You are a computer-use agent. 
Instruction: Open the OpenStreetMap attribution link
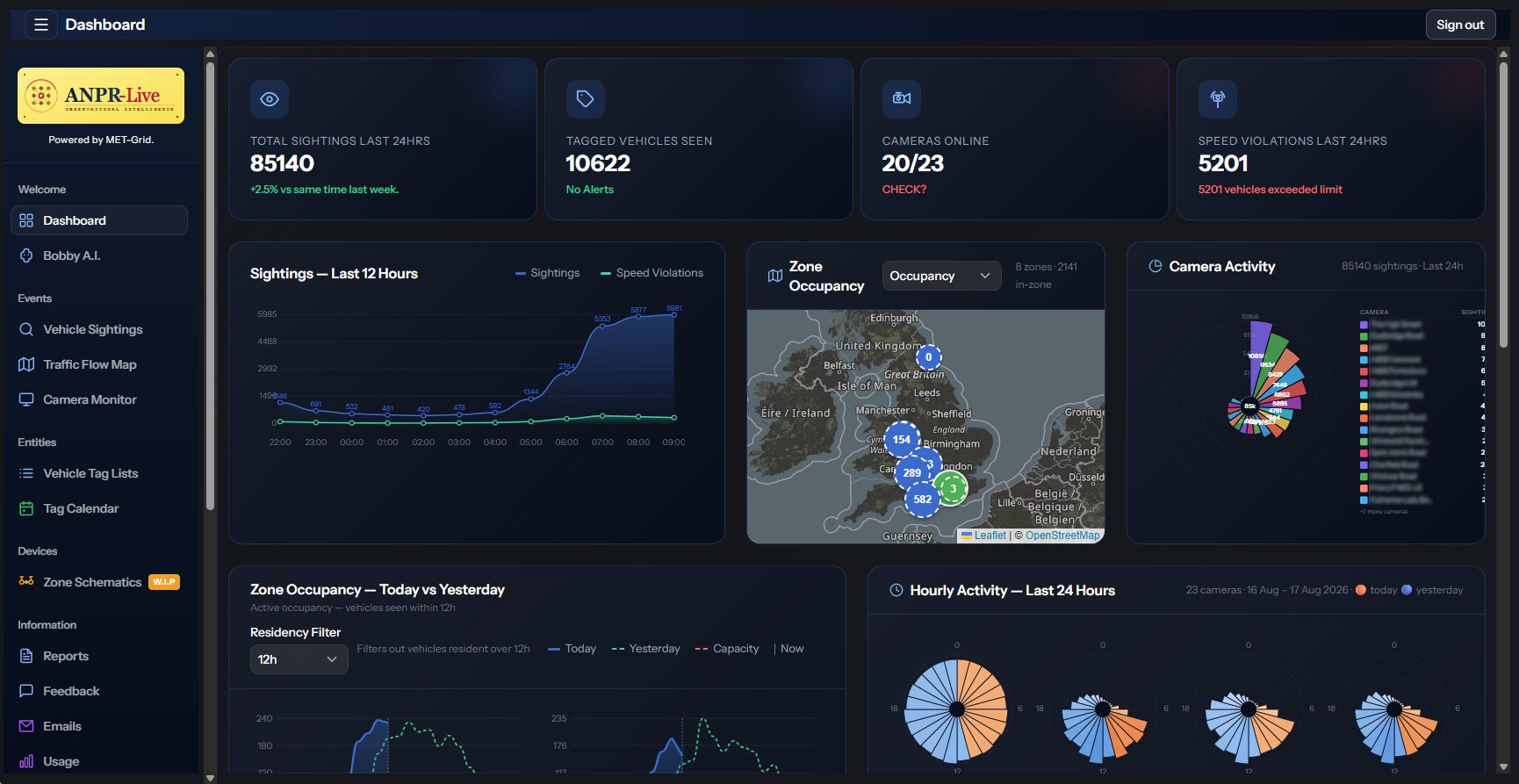pyautogui.click(x=1062, y=536)
